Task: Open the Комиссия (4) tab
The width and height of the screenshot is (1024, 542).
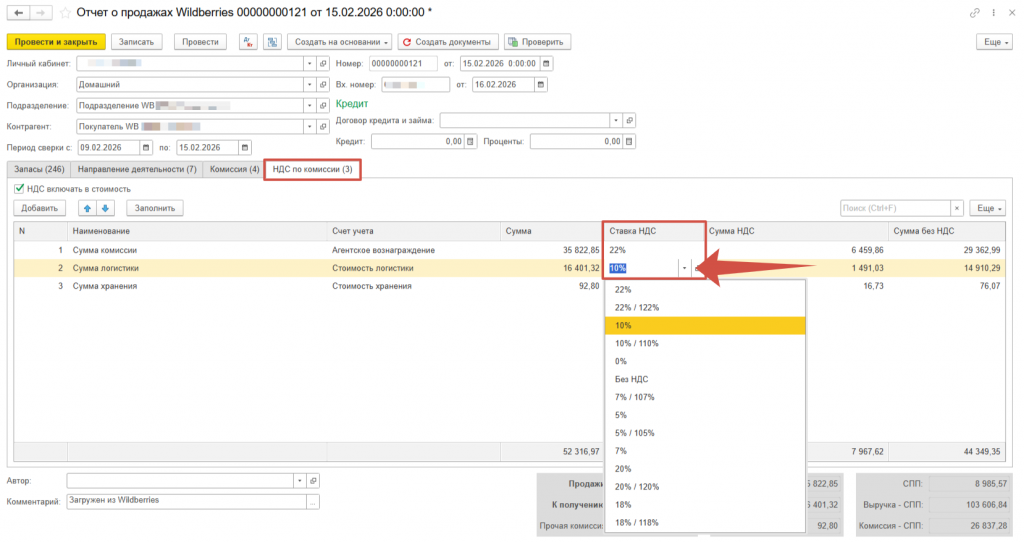Action: click(234, 170)
